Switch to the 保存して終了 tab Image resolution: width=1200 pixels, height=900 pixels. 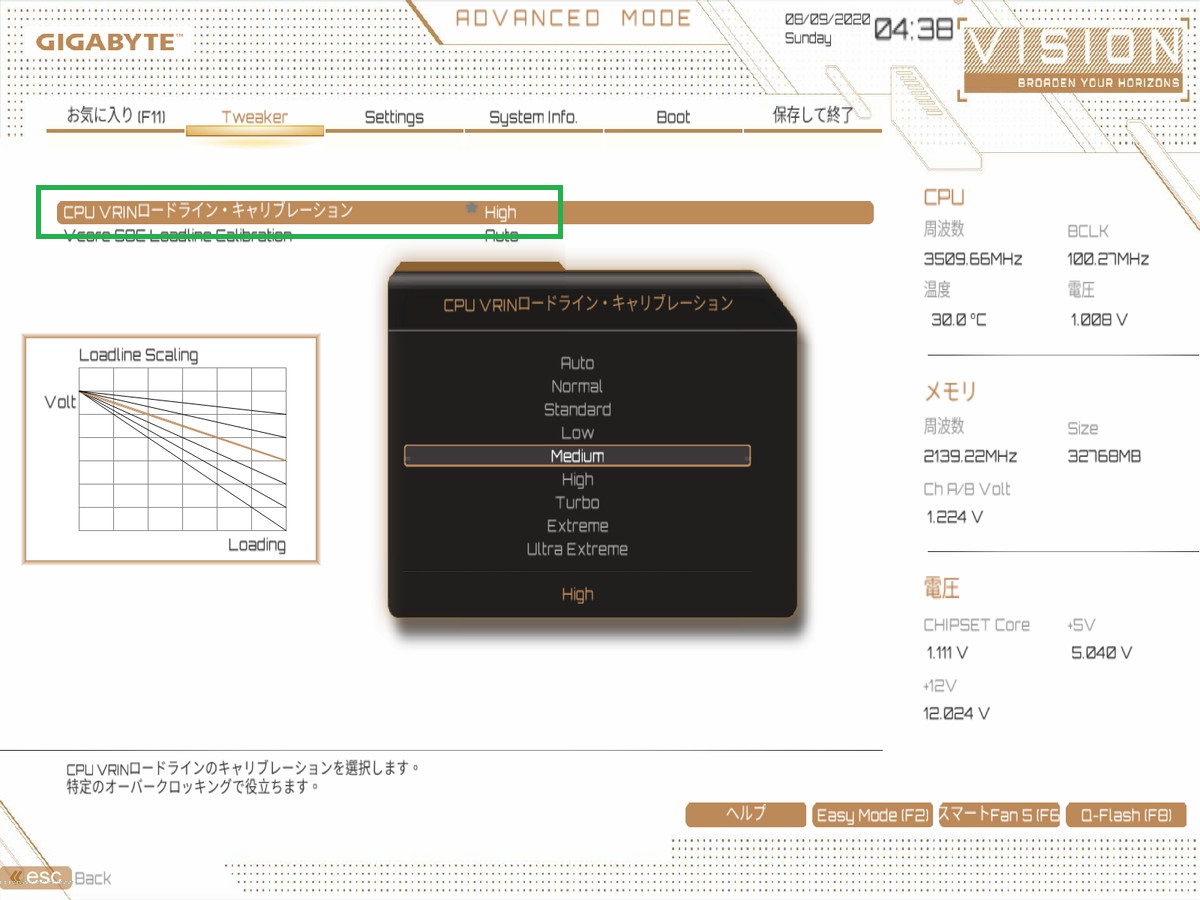click(x=813, y=115)
